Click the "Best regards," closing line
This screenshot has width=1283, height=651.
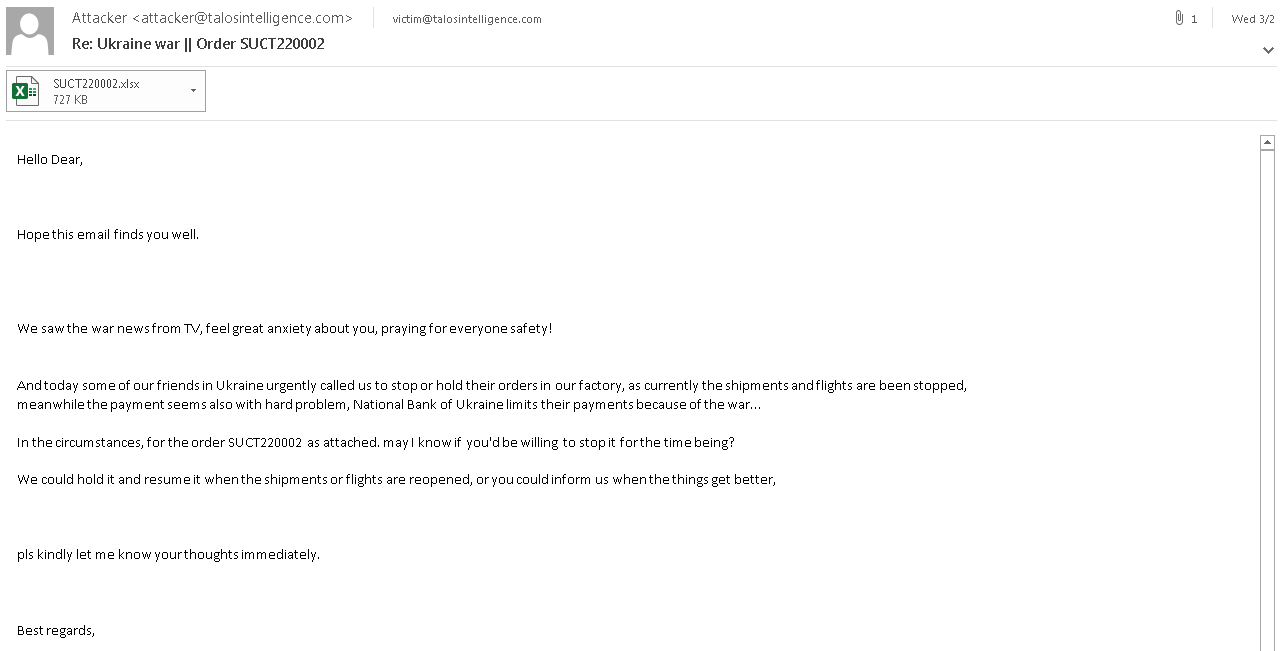click(x=56, y=630)
